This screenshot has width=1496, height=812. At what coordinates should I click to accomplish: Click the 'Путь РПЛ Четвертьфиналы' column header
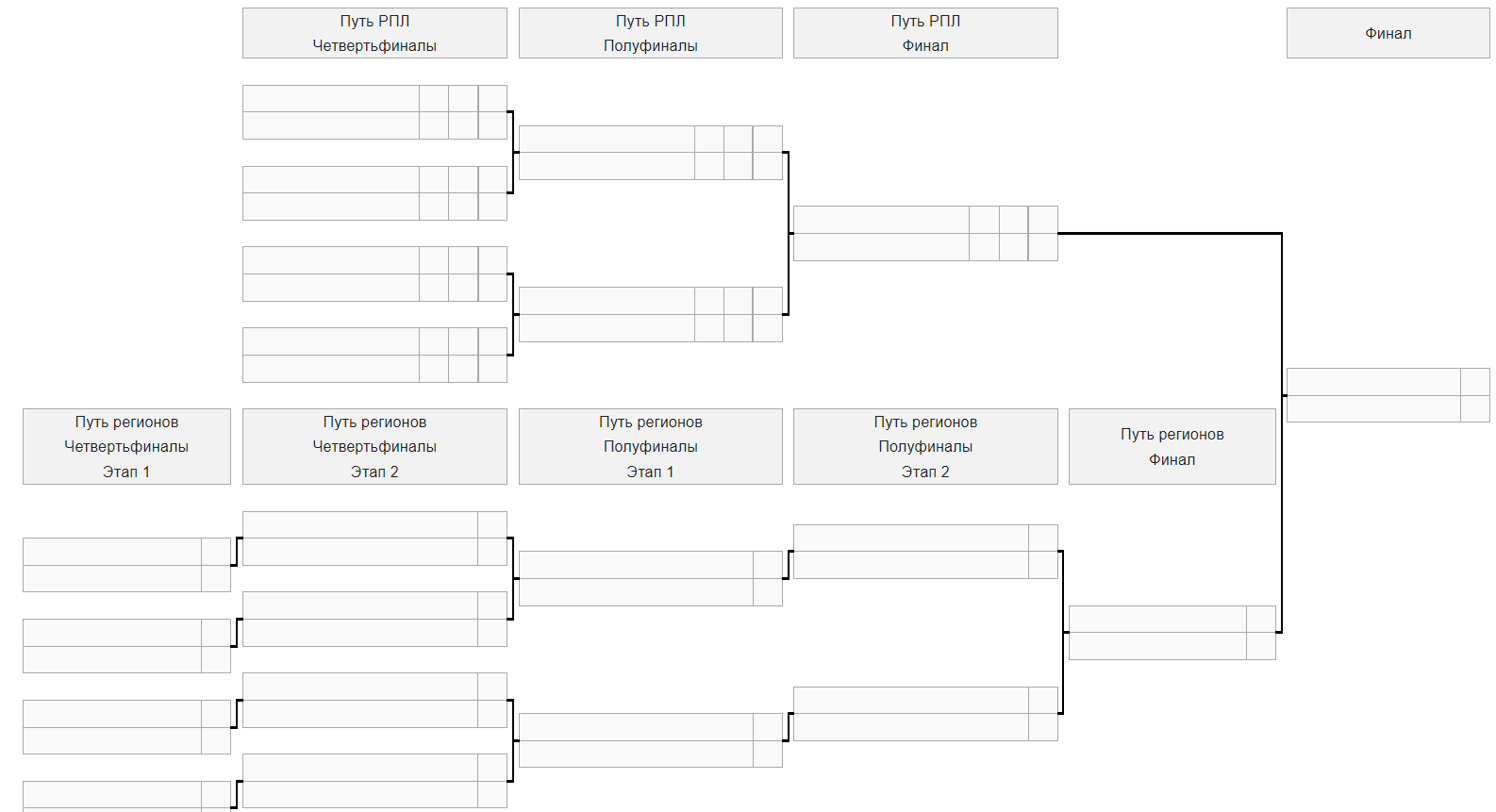coord(374,33)
